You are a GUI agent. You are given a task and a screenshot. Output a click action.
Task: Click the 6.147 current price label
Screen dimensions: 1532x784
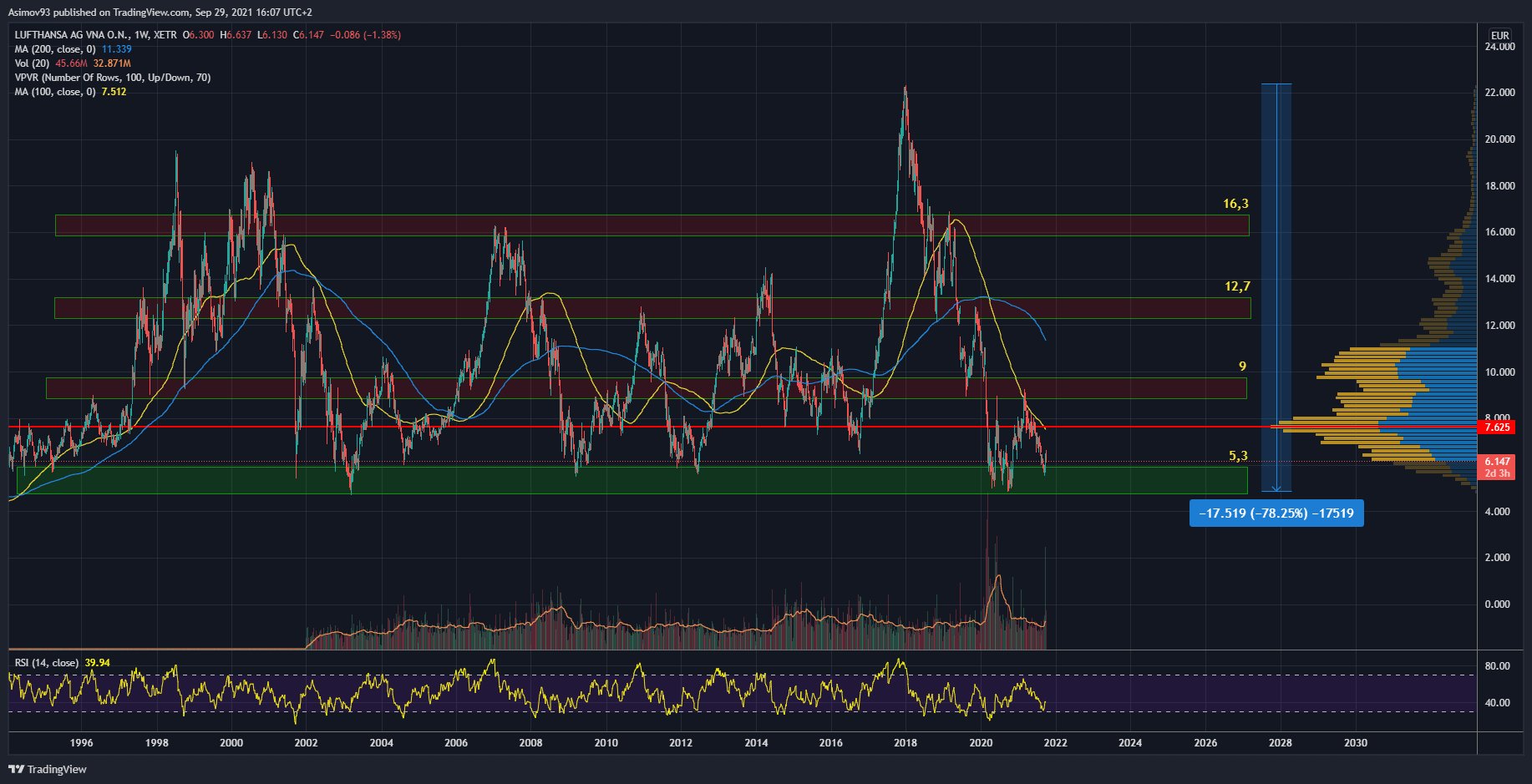1496,462
